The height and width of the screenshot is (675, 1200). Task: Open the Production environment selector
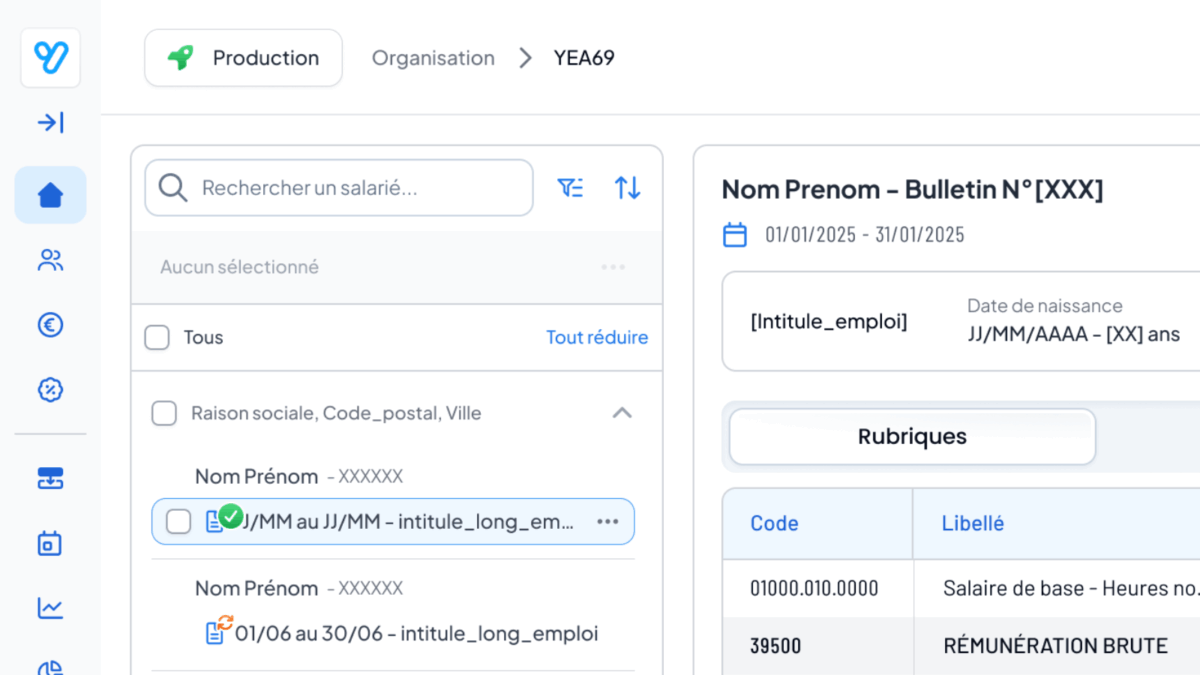click(x=243, y=58)
